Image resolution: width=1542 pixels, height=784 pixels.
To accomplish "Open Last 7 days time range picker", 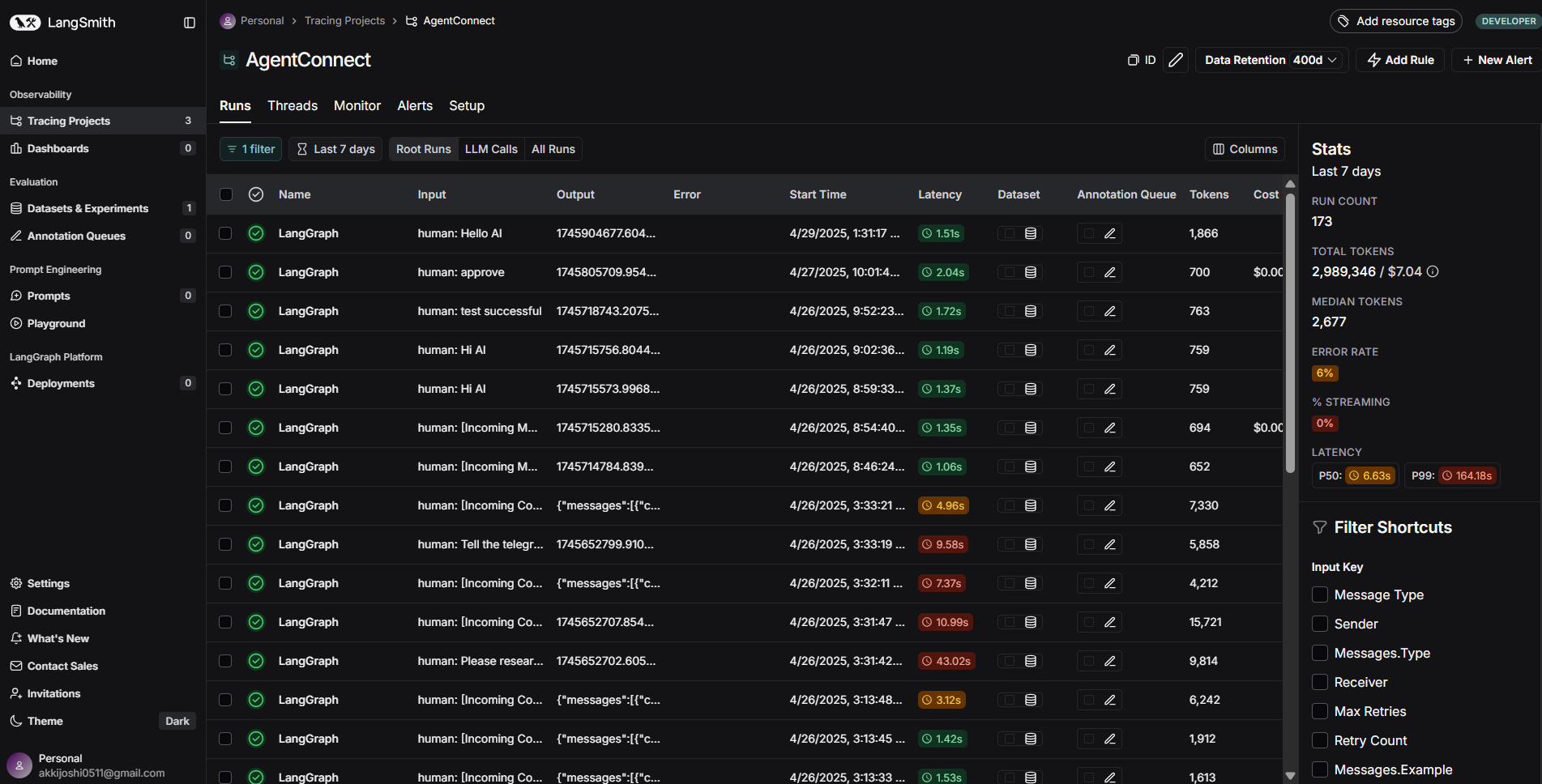I will point(335,149).
